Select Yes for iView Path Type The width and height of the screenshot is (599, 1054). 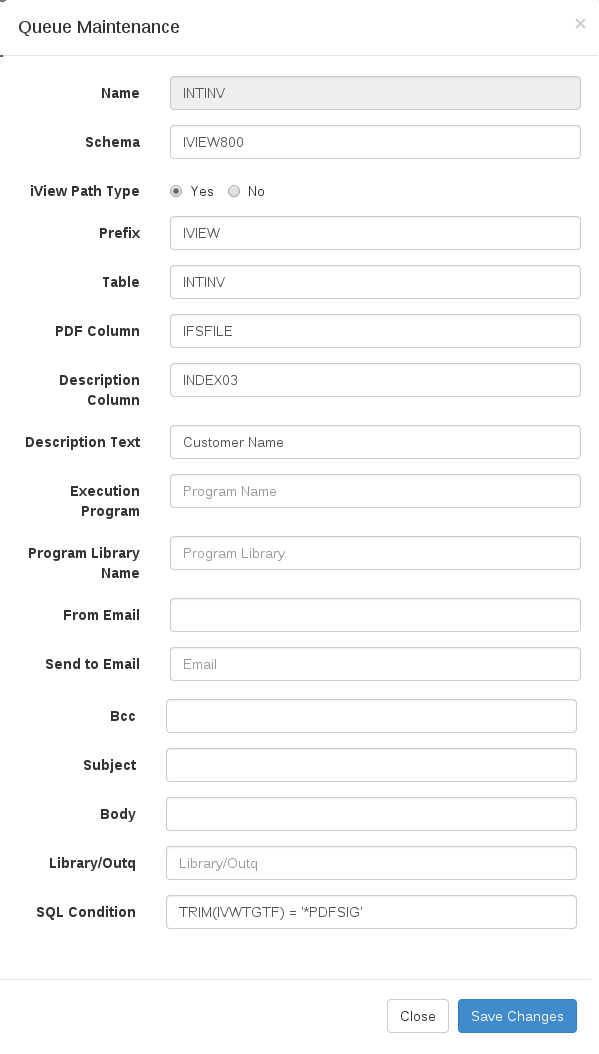tap(176, 191)
